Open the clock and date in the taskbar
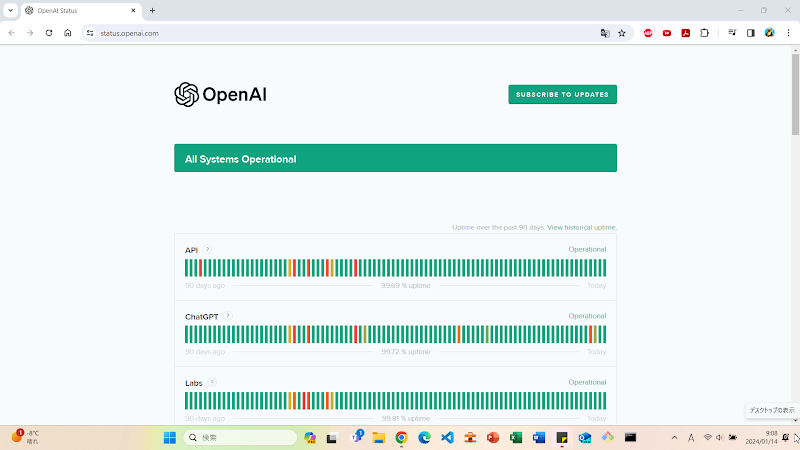This screenshot has height=450, width=800. (761, 437)
